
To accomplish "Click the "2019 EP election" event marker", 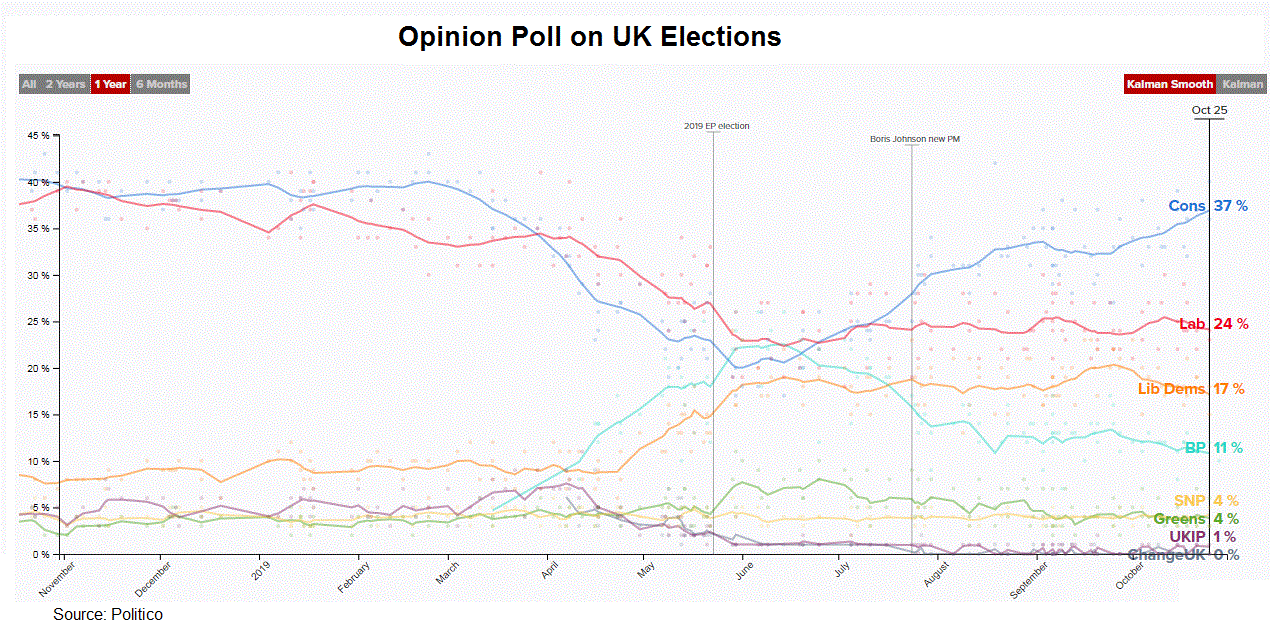I will coord(716,126).
